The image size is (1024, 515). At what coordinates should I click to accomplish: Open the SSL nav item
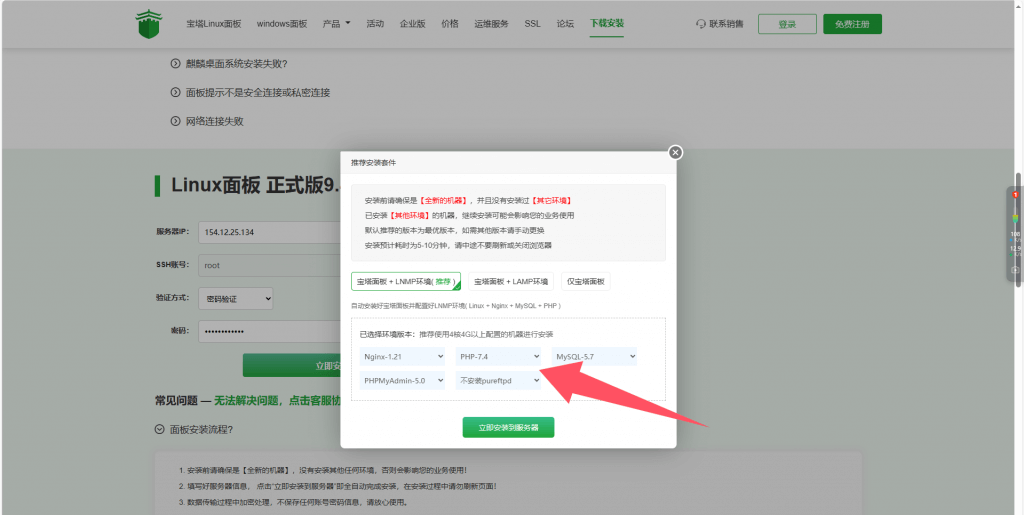[x=532, y=23]
